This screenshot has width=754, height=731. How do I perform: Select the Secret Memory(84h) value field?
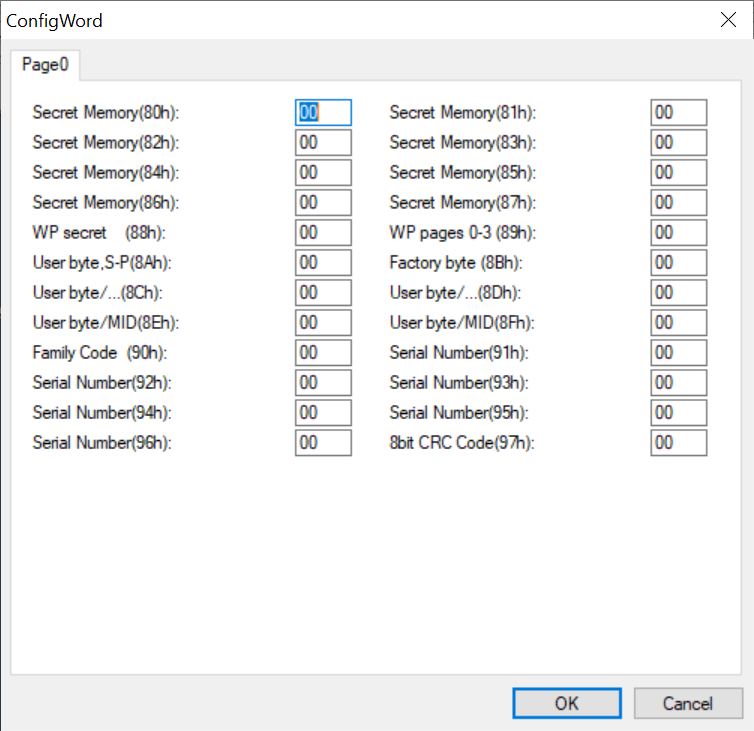pyautogui.click(x=323, y=173)
